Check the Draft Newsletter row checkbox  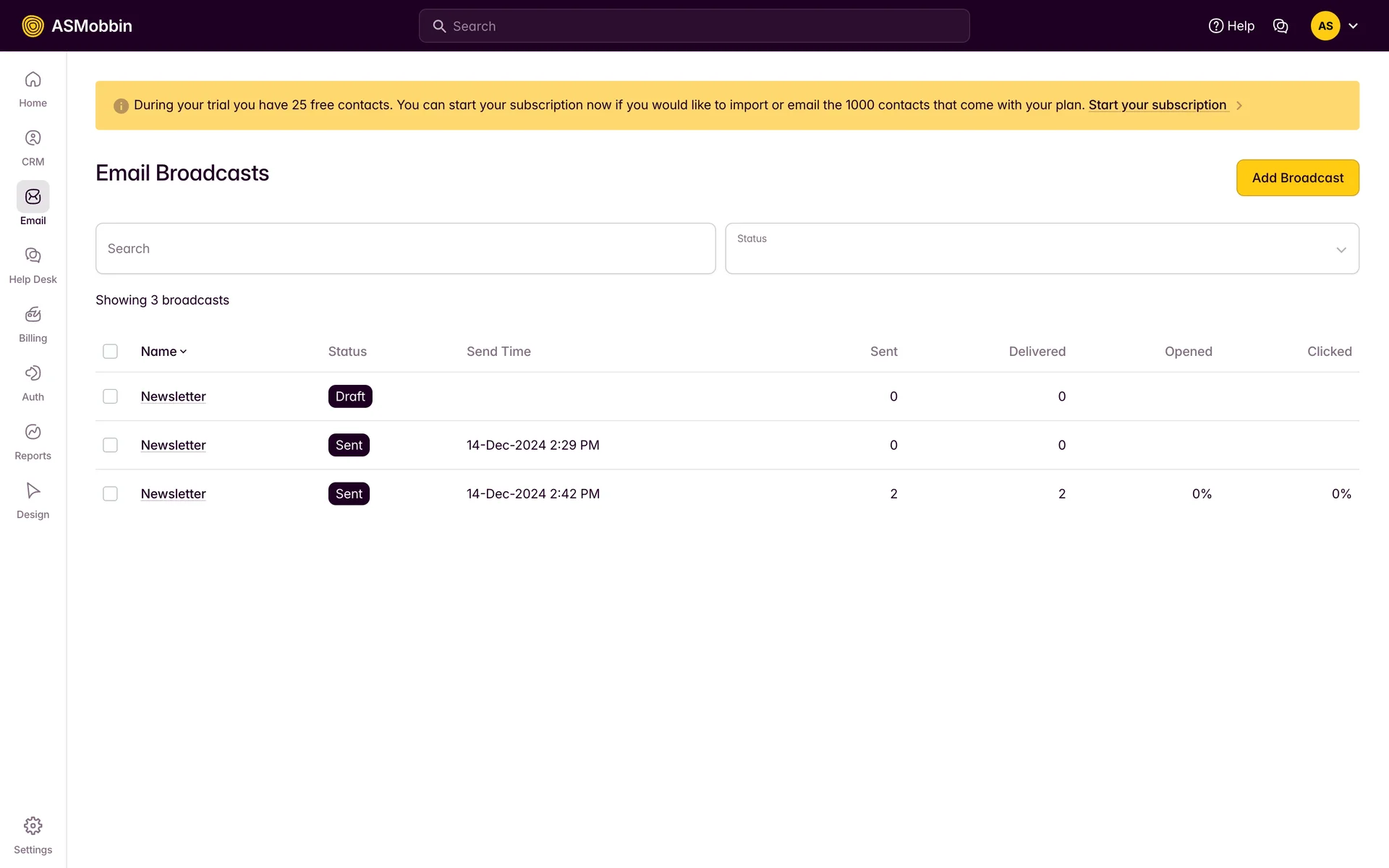[110, 396]
